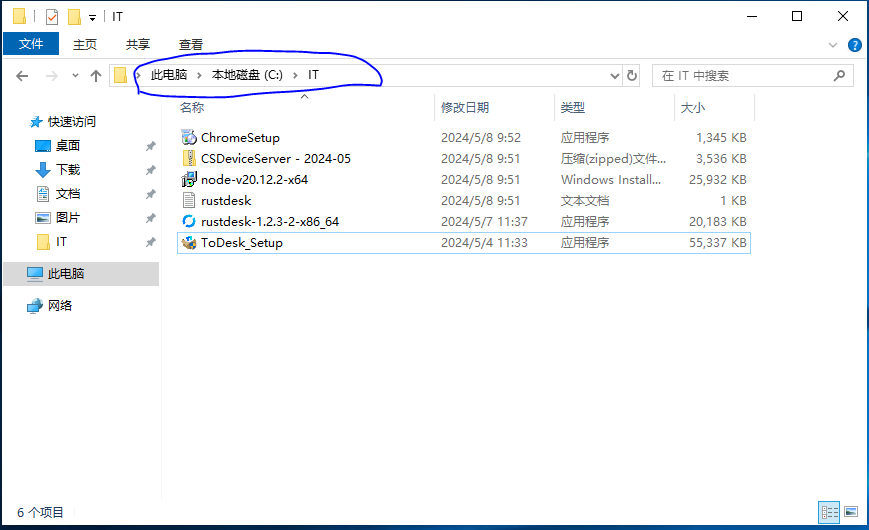This screenshot has width=869, height=530.
Task: Open the 查看 ribbon tab
Action: coord(191,44)
